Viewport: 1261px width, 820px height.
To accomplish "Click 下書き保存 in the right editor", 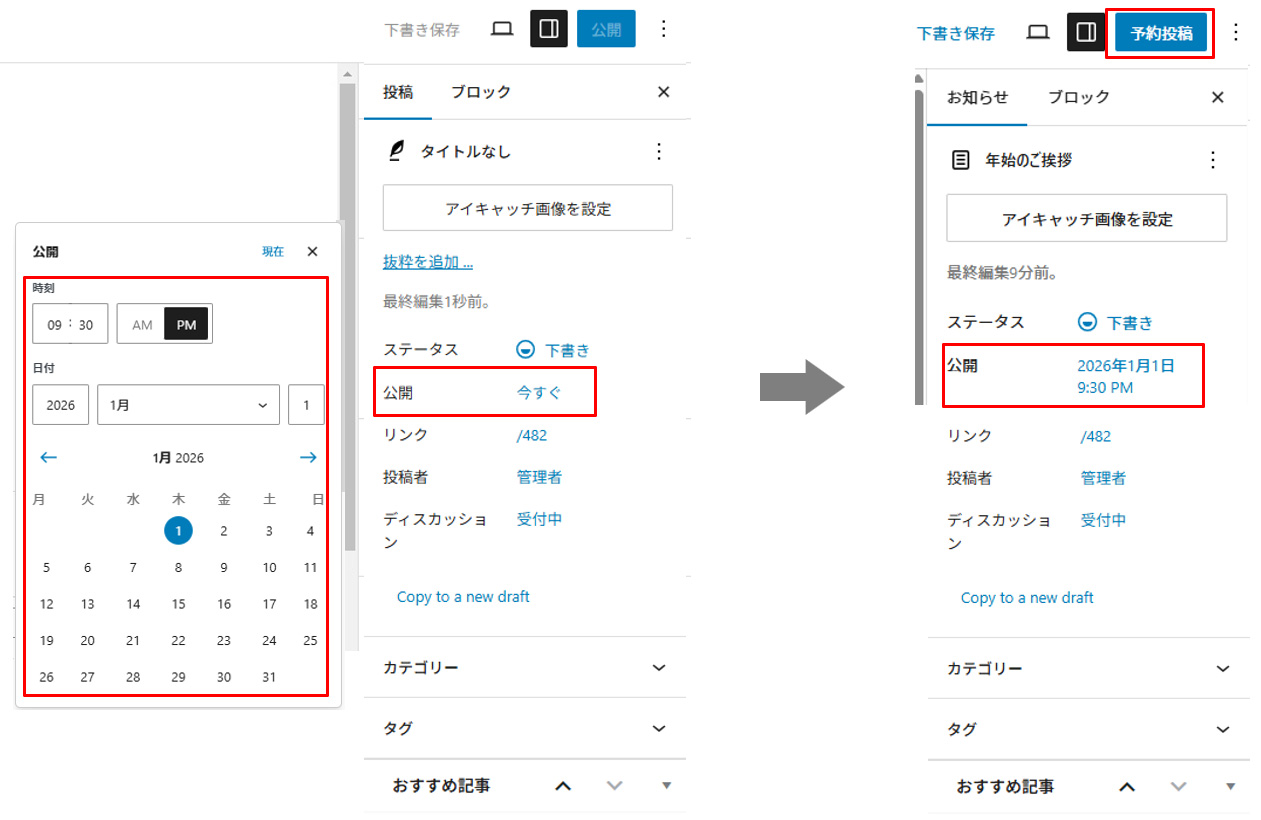I will (956, 33).
